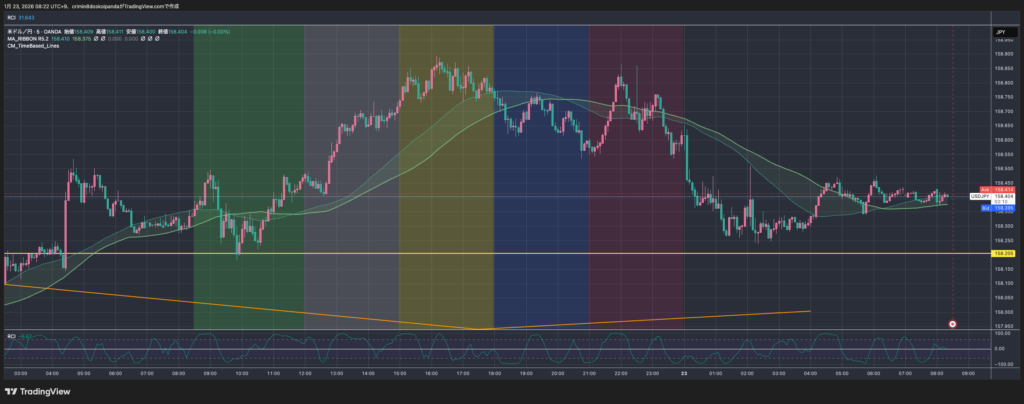Select the CM_TimeBased_Lines indicator legend
This screenshot has height=404, width=1024.
tap(33, 47)
